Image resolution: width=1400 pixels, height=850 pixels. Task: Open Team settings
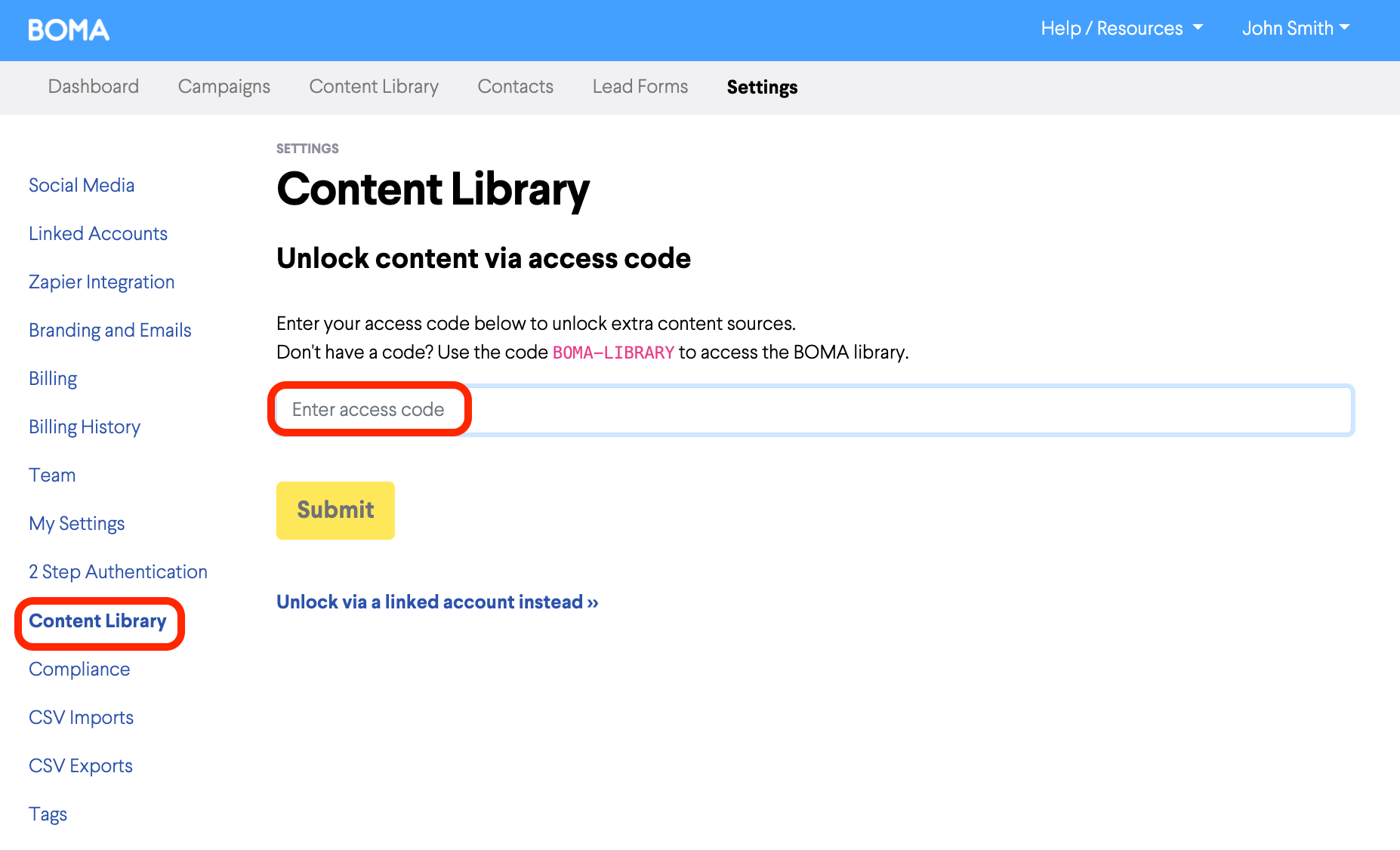tap(52, 475)
